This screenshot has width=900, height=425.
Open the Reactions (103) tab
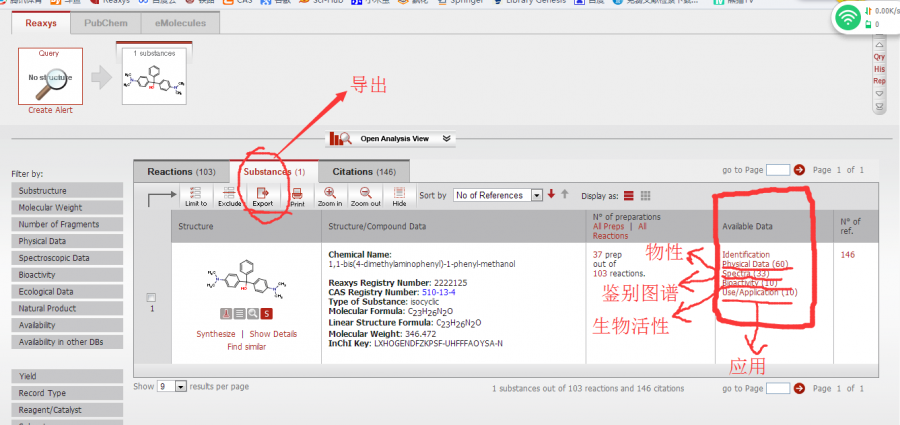(x=181, y=172)
